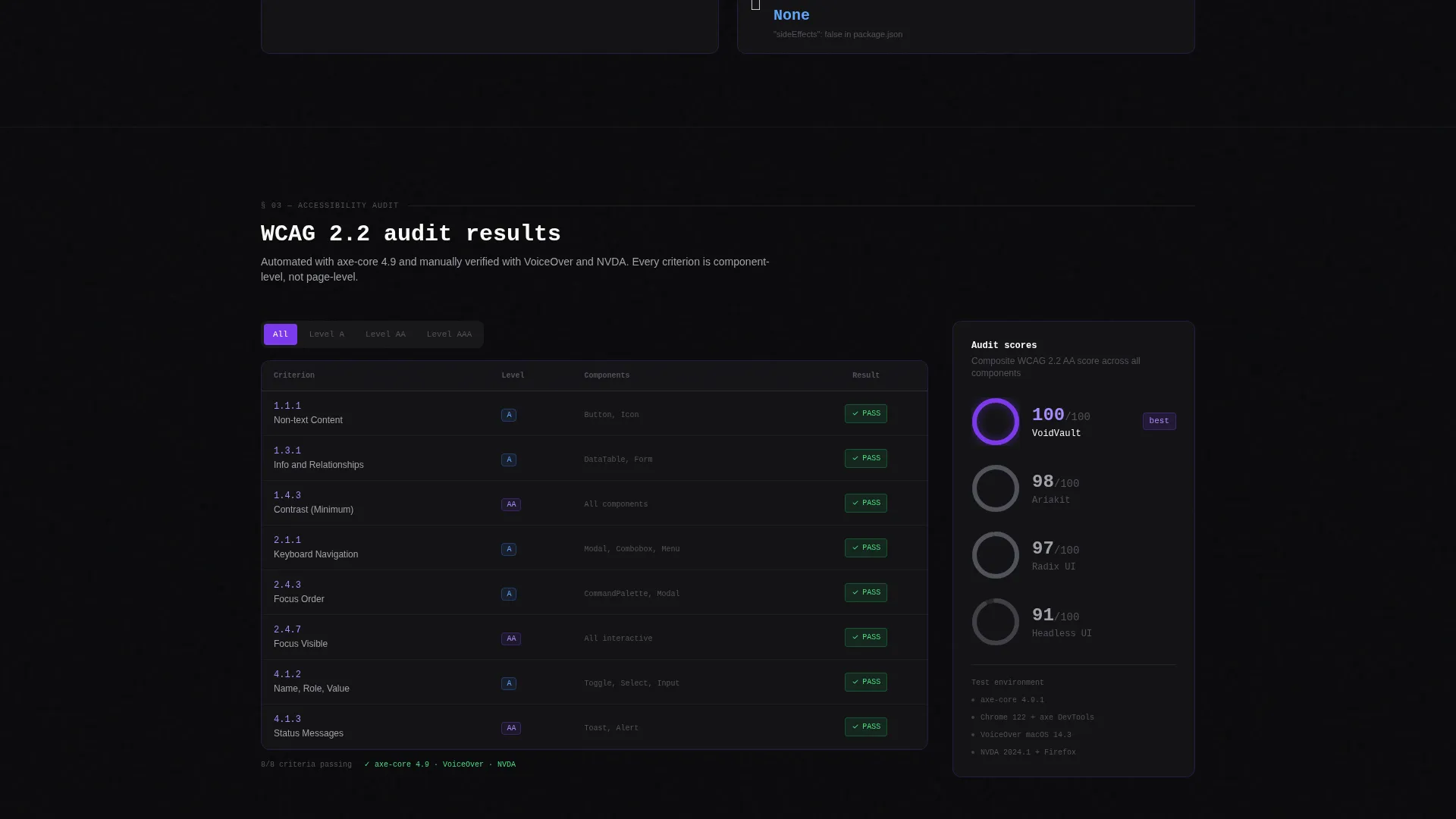Click the 'VoiceOver macOS 14.3' entry
Image resolution: width=1456 pixels, height=819 pixels.
[1026, 736]
